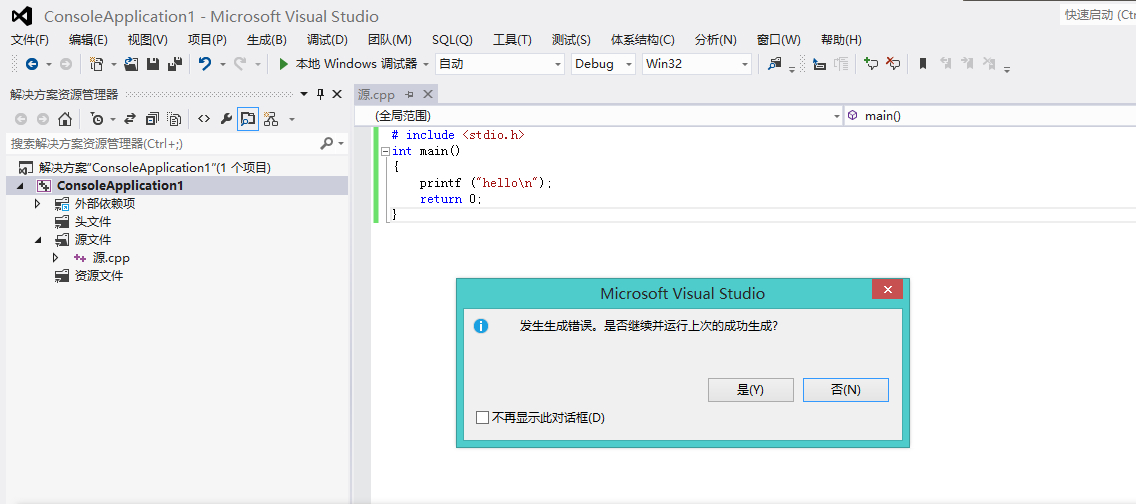The height and width of the screenshot is (504, 1136).
Task: Click the Open File toolbar icon
Action: pos(131,64)
